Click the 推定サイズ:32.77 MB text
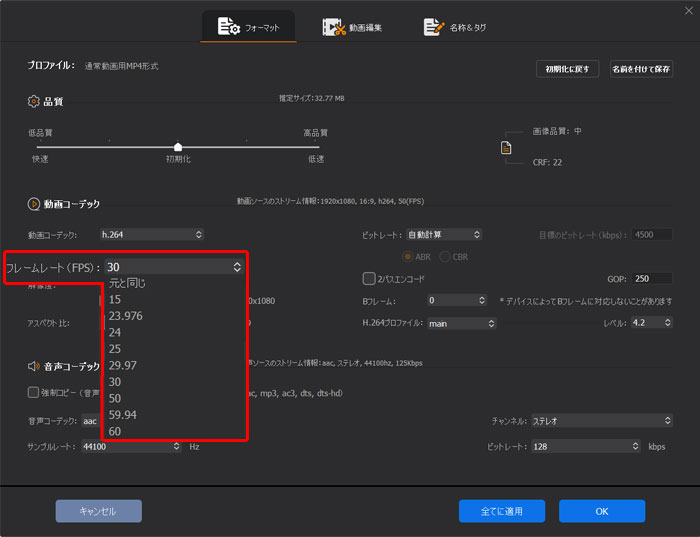Screen dimensions: 700x537 click(x=312, y=98)
